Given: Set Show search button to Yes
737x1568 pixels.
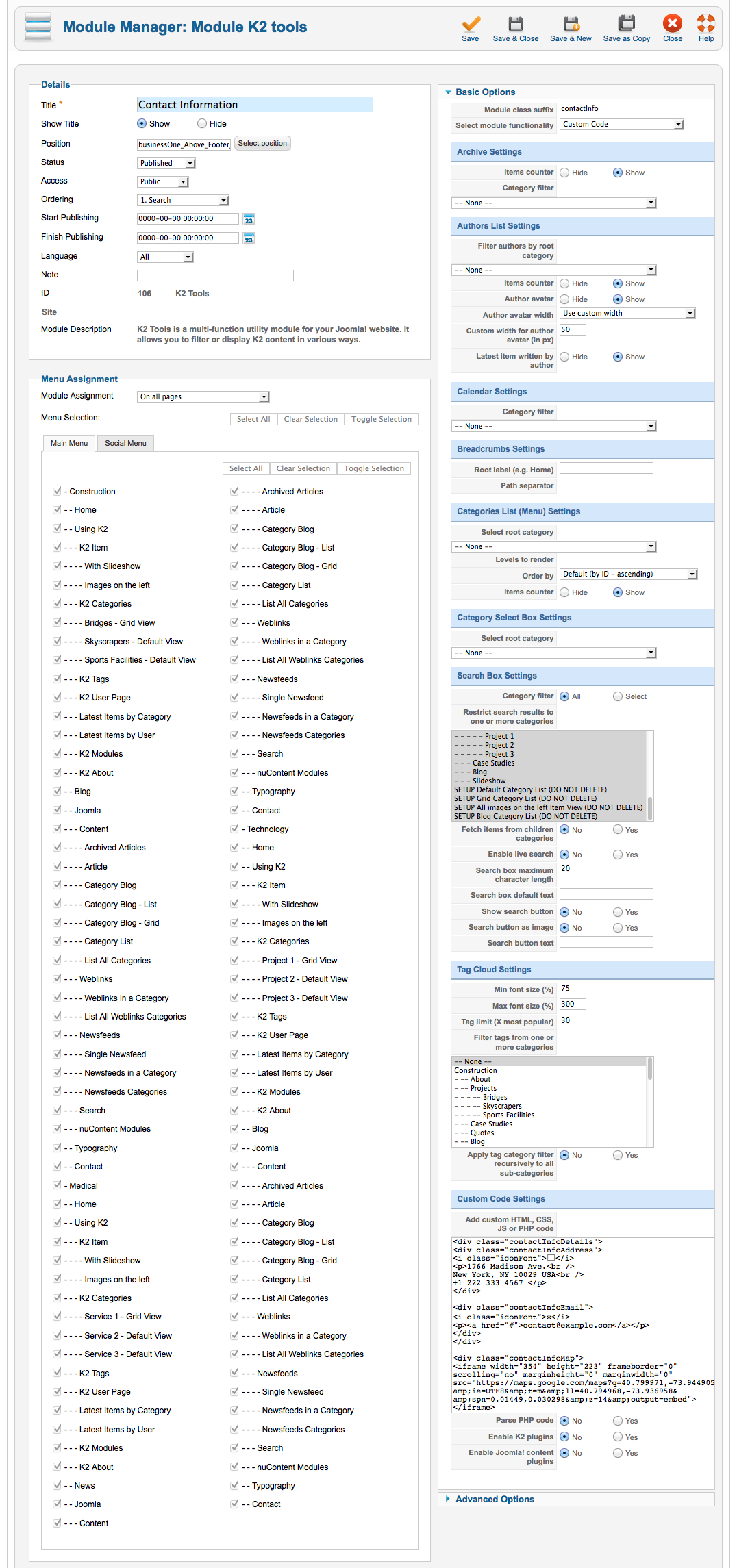Looking at the screenshot, I should (618, 912).
